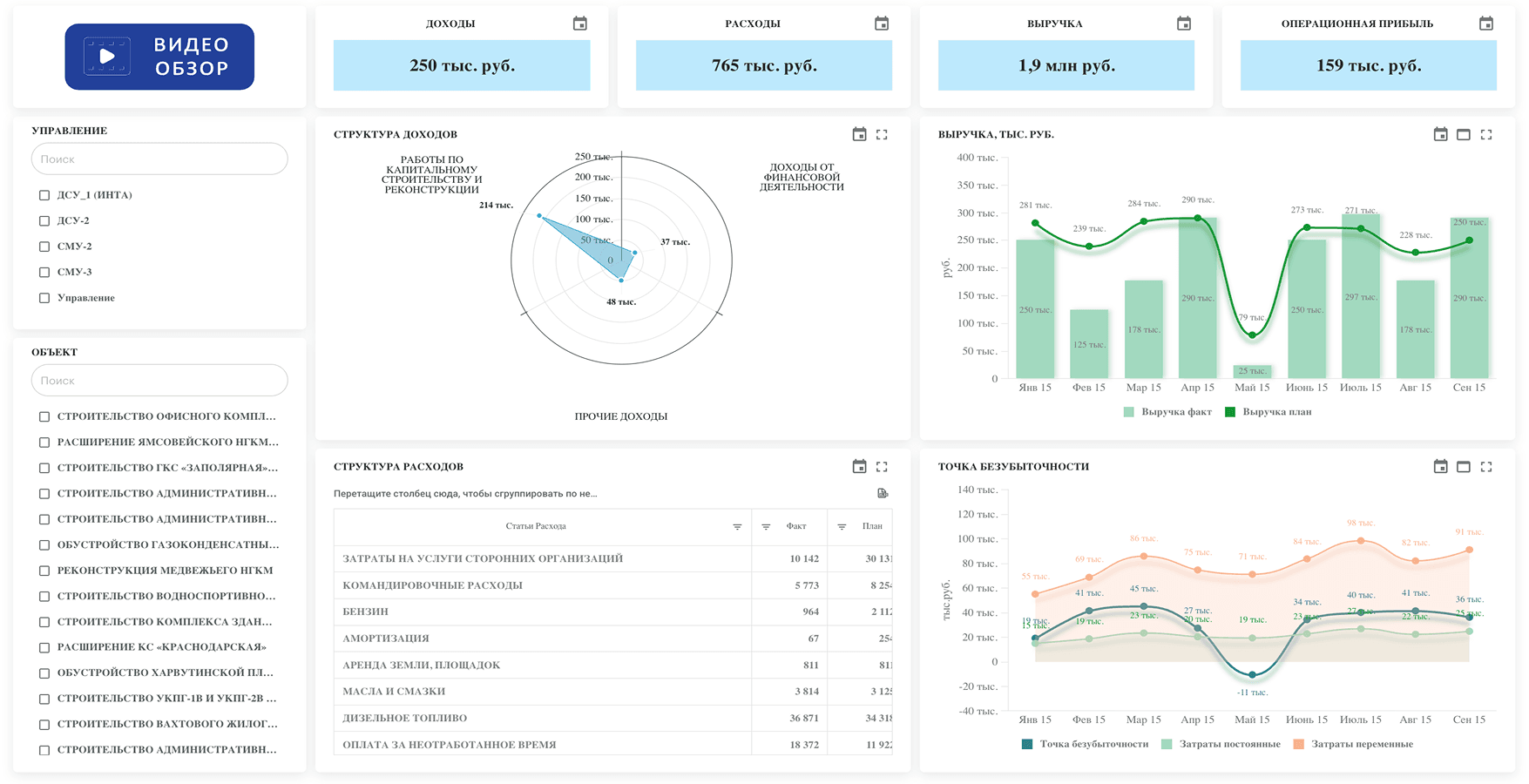The image size is (1529, 784).
Task: Sort by the Факт column header
Action: point(796,526)
